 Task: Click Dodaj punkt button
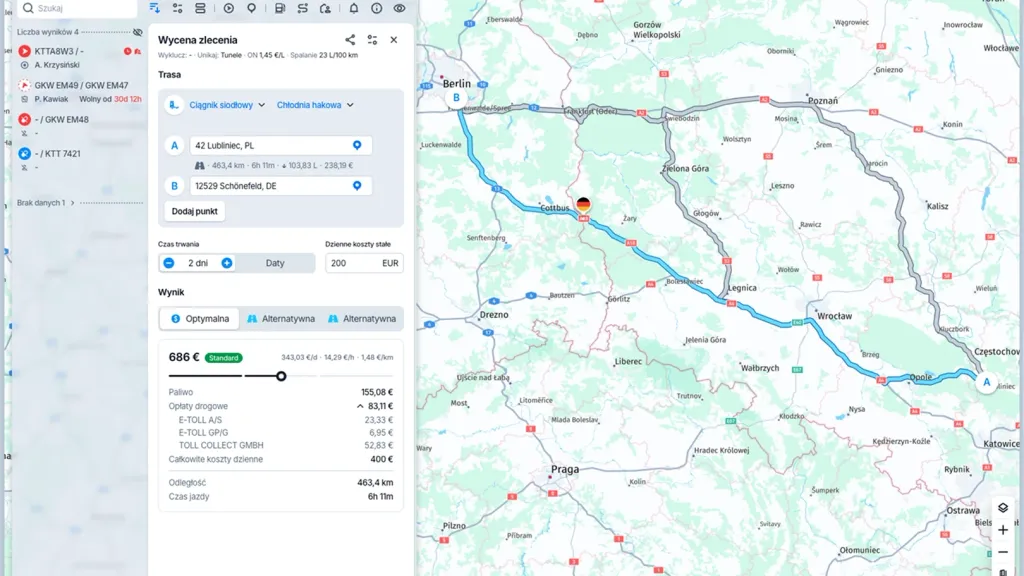tap(195, 211)
